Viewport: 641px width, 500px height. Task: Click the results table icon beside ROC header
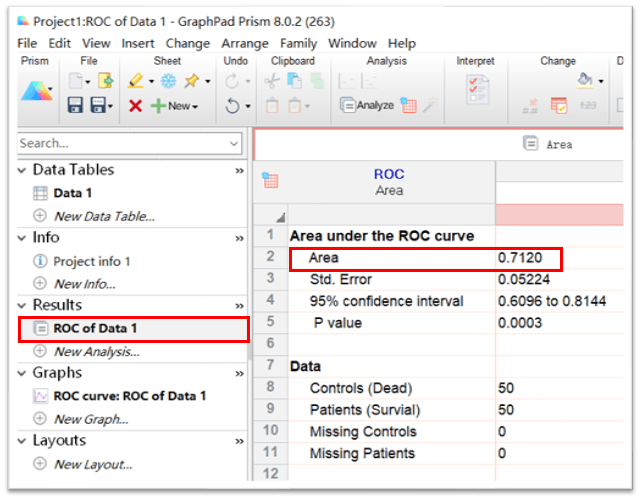pyautogui.click(x=269, y=181)
